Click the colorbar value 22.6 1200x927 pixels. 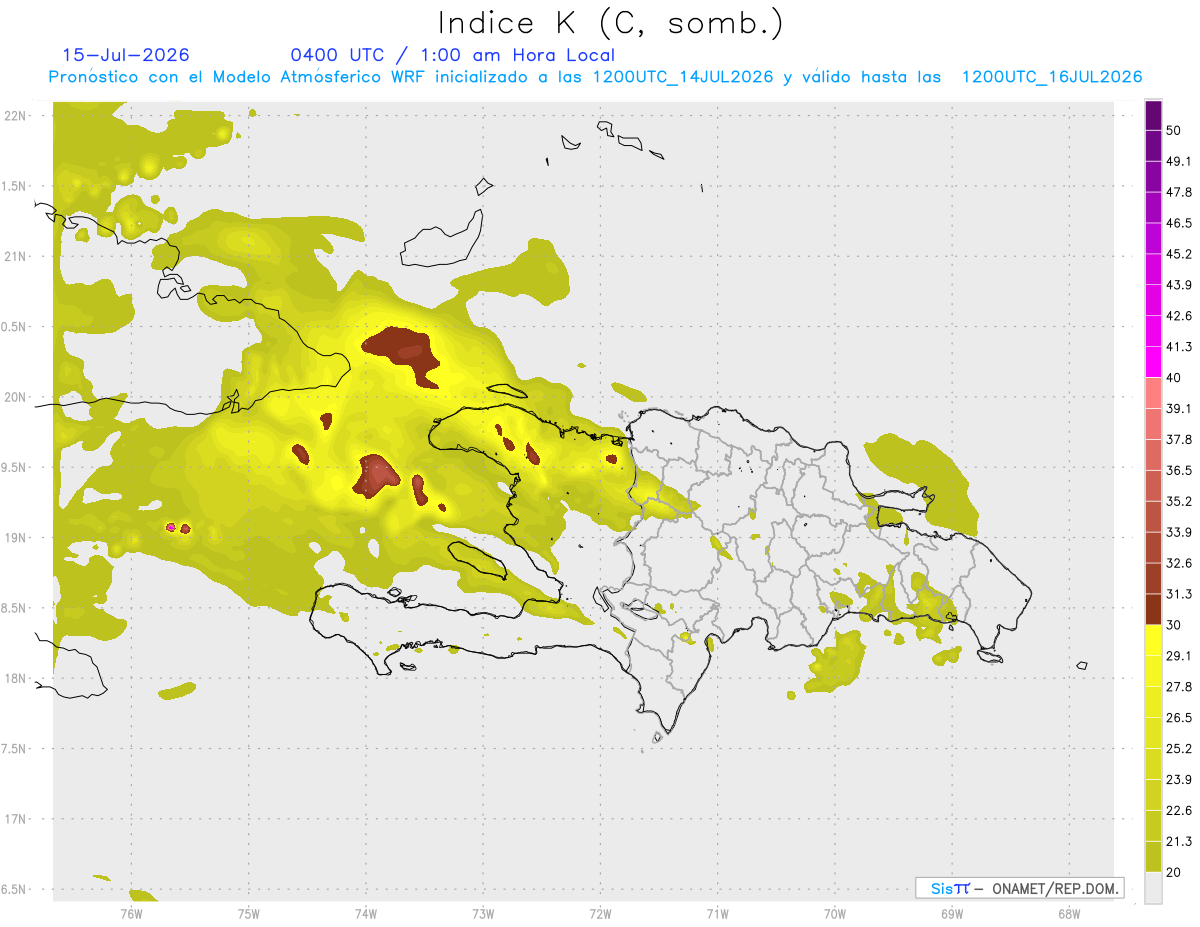pyautogui.click(x=1179, y=811)
